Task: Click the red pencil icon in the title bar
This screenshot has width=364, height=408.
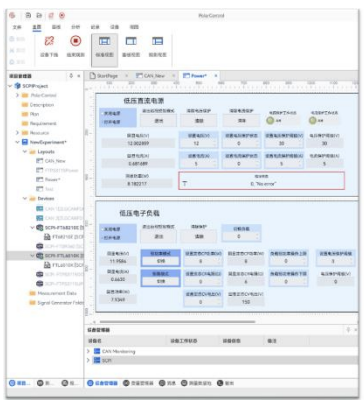Action: click(51, 15)
